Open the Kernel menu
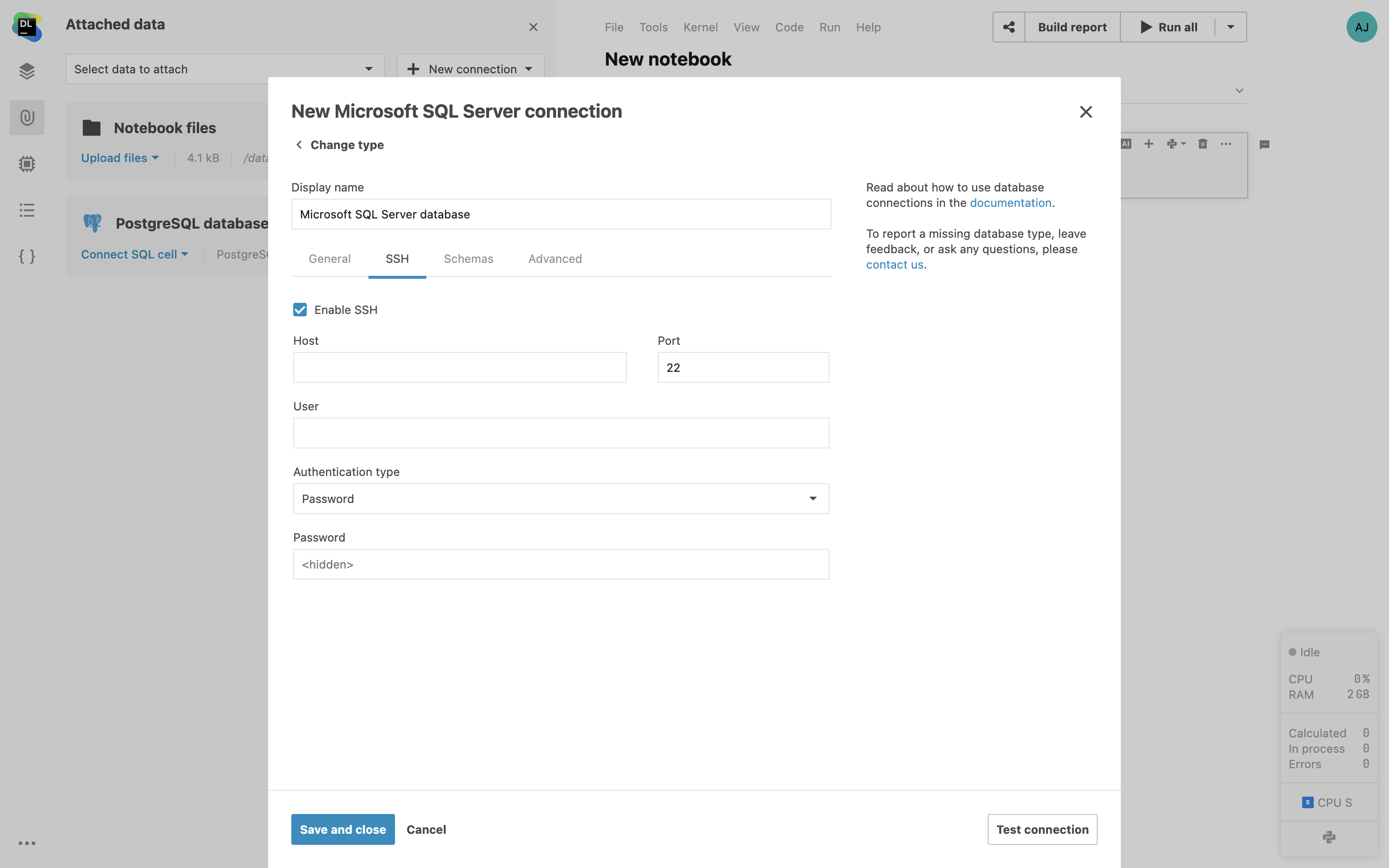Image resolution: width=1389 pixels, height=868 pixels. tap(700, 27)
